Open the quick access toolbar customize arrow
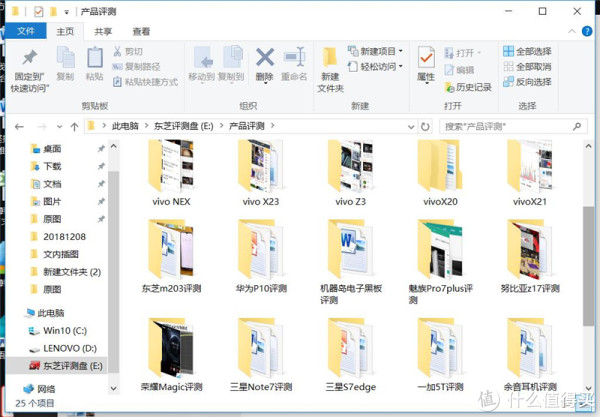 (67, 12)
